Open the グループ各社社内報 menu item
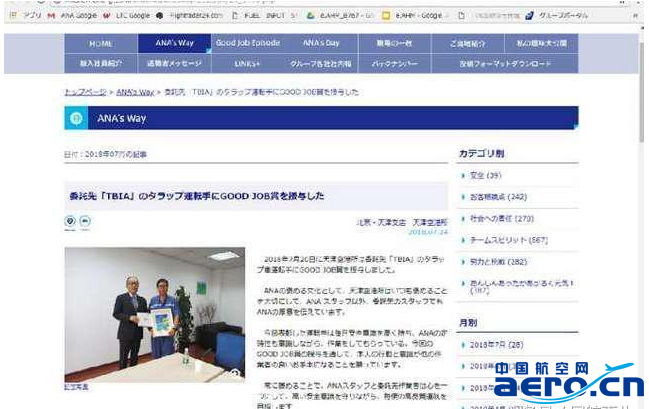 tap(321, 63)
